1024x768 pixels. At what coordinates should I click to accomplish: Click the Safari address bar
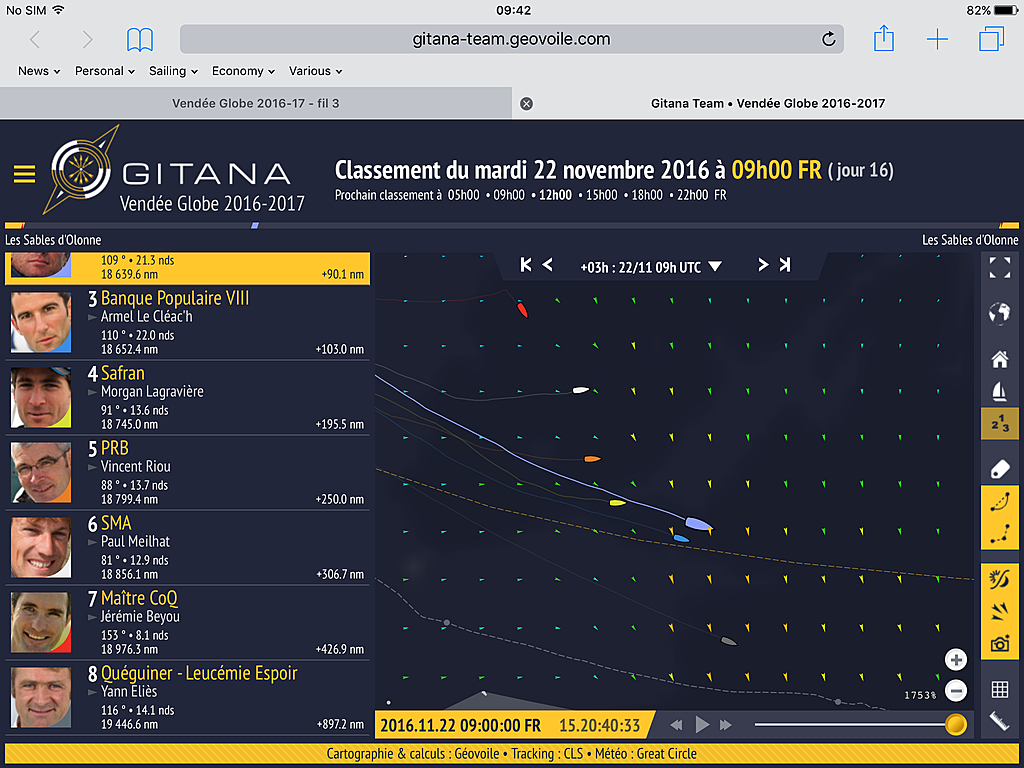pyautogui.click(x=511, y=39)
